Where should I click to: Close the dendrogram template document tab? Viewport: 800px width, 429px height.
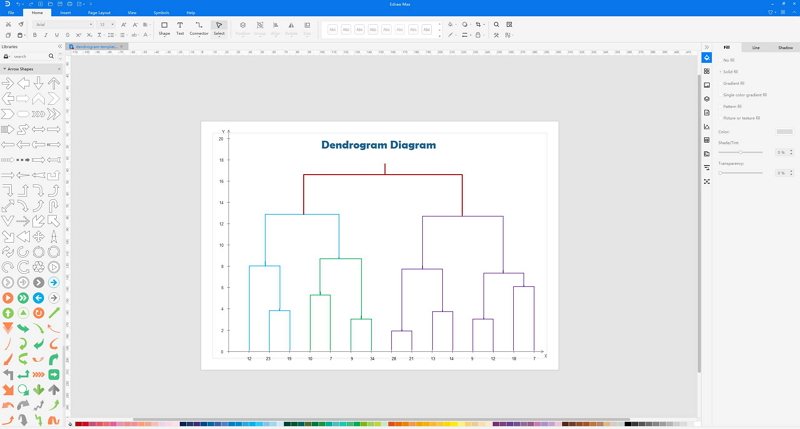[x=122, y=46]
